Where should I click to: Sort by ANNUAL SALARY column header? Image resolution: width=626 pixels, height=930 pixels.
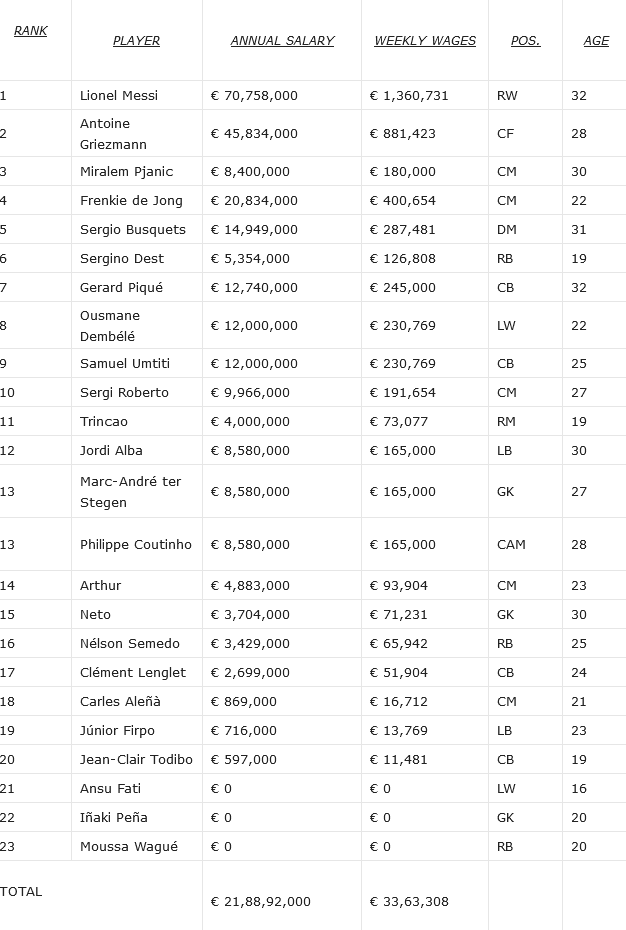click(282, 41)
